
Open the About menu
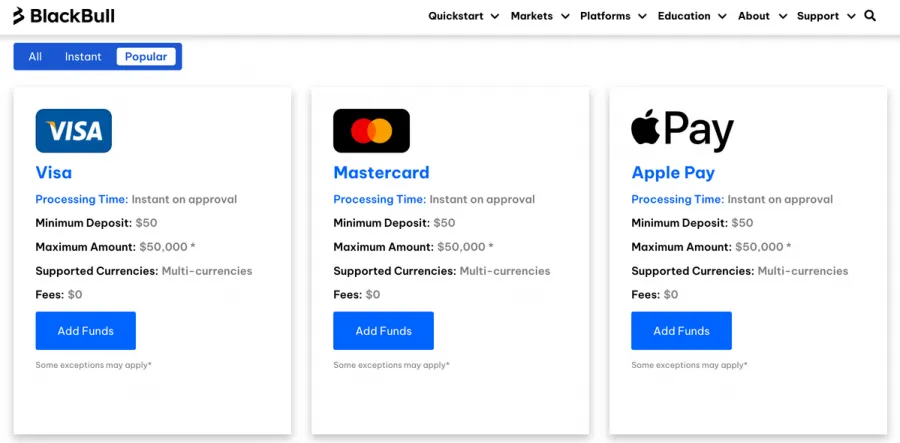[x=762, y=16]
